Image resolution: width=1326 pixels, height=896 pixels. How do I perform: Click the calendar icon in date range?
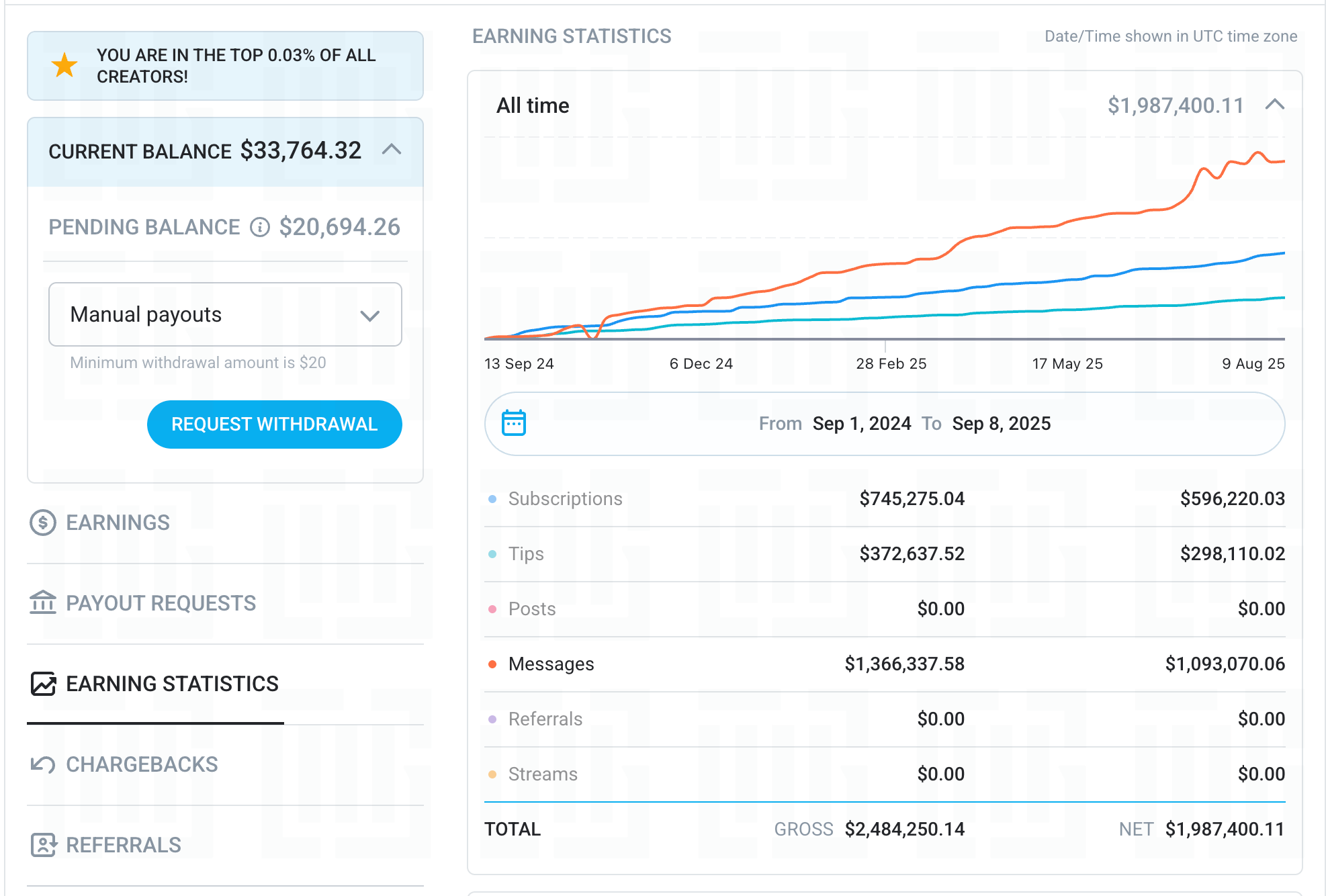[514, 423]
